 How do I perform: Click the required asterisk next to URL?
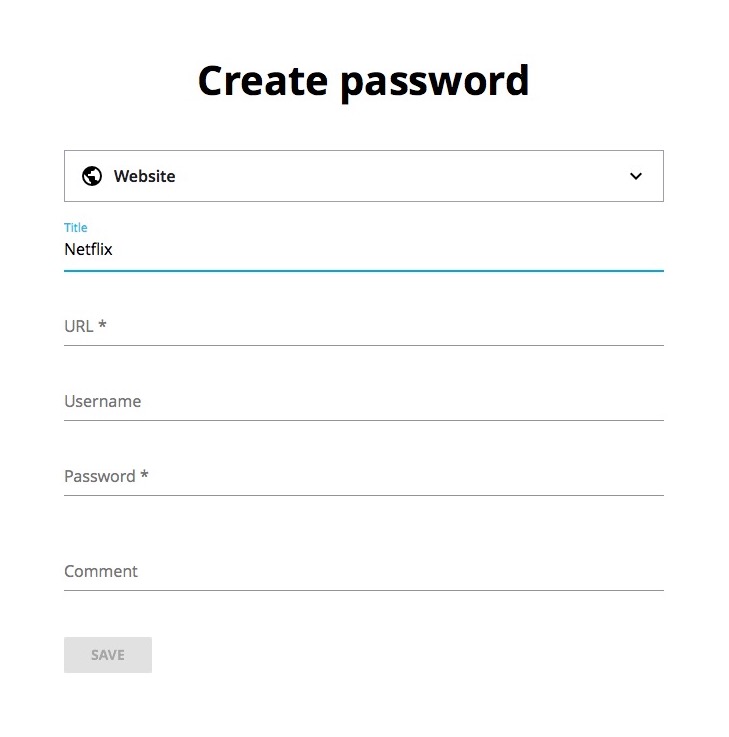click(102, 325)
